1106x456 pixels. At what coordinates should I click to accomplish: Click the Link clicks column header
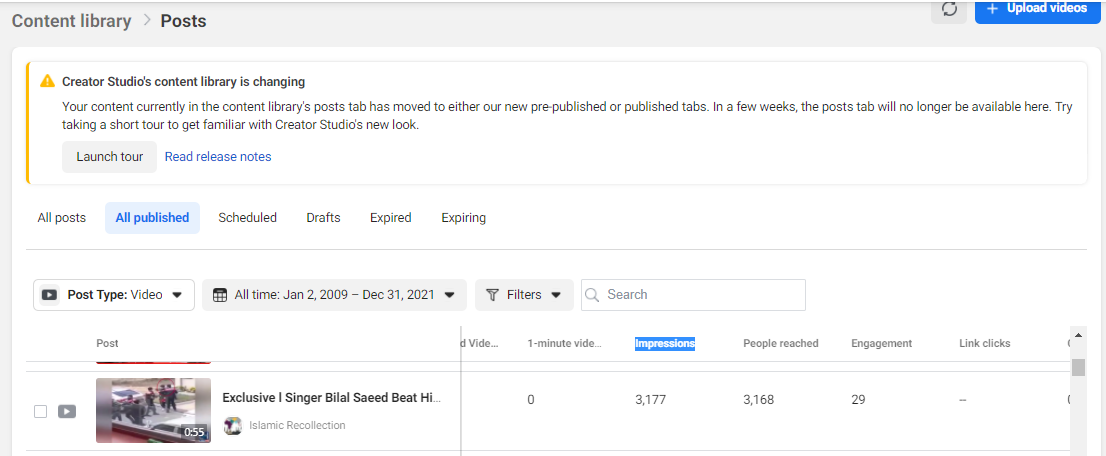985,344
